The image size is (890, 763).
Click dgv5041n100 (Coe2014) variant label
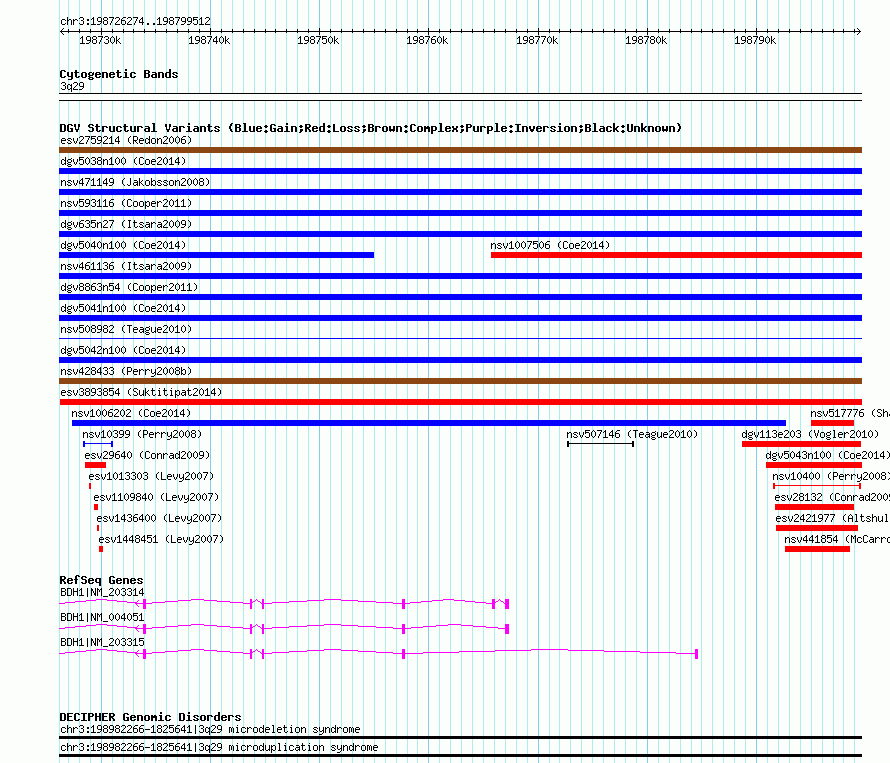click(123, 308)
